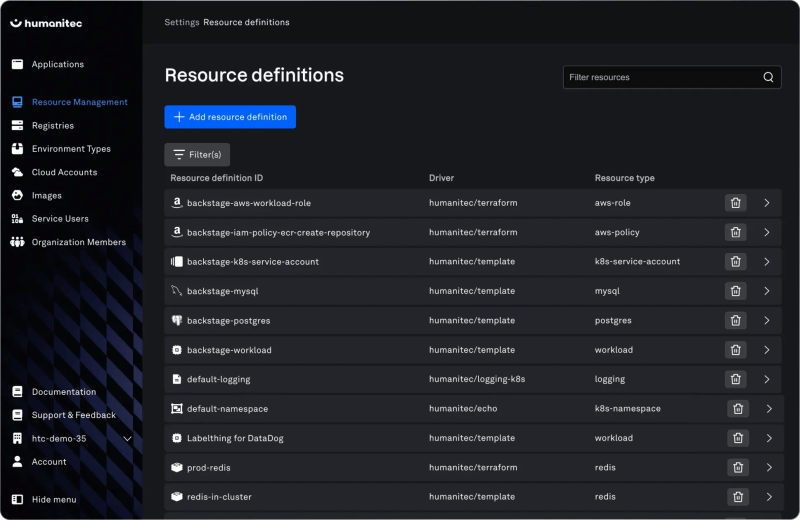Click the Filter resources search field

click(660, 77)
